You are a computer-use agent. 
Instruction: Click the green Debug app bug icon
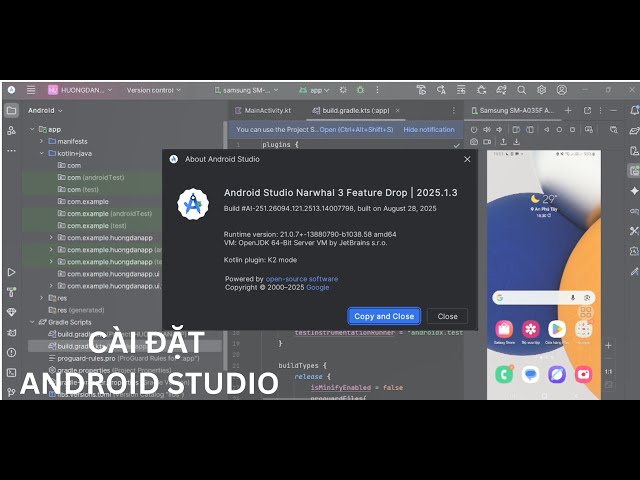click(360, 90)
